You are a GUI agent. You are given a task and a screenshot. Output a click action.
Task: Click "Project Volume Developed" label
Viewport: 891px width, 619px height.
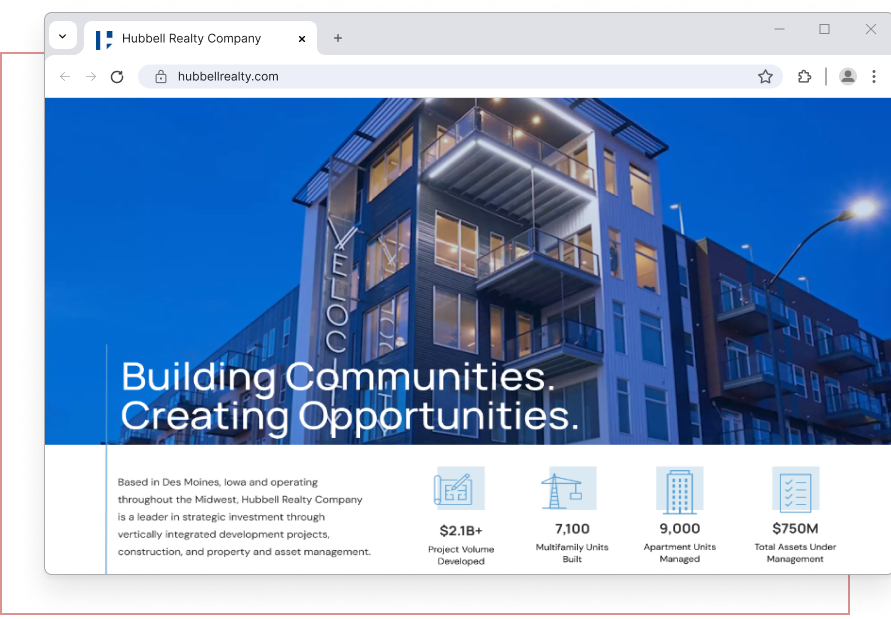[461, 555]
